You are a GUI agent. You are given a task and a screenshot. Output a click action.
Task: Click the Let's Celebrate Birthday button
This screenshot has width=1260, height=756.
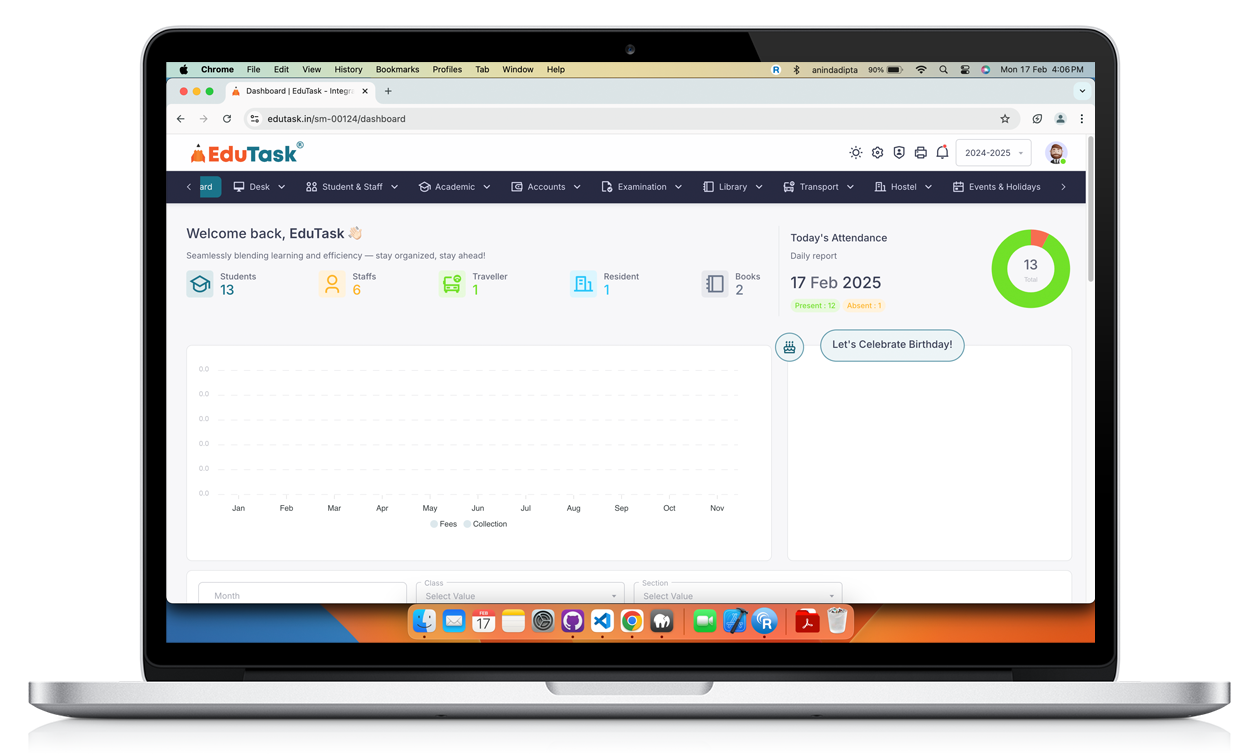(892, 345)
